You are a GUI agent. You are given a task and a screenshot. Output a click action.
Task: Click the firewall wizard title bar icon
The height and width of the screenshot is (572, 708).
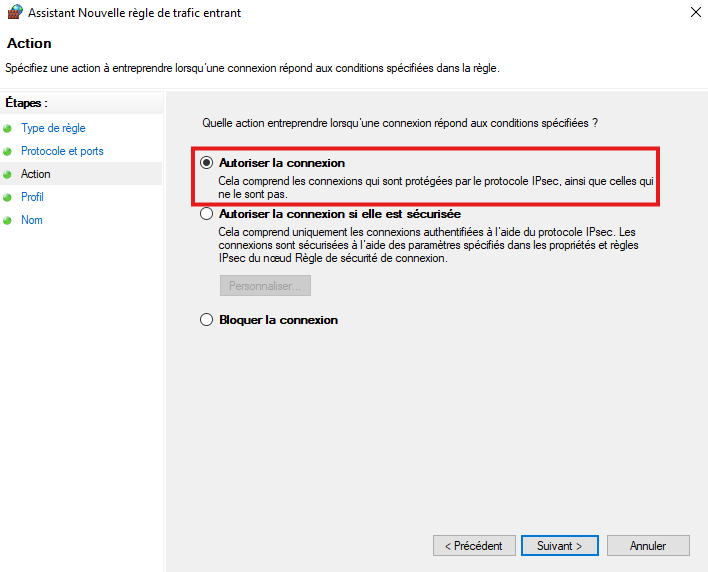pos(13,13)
